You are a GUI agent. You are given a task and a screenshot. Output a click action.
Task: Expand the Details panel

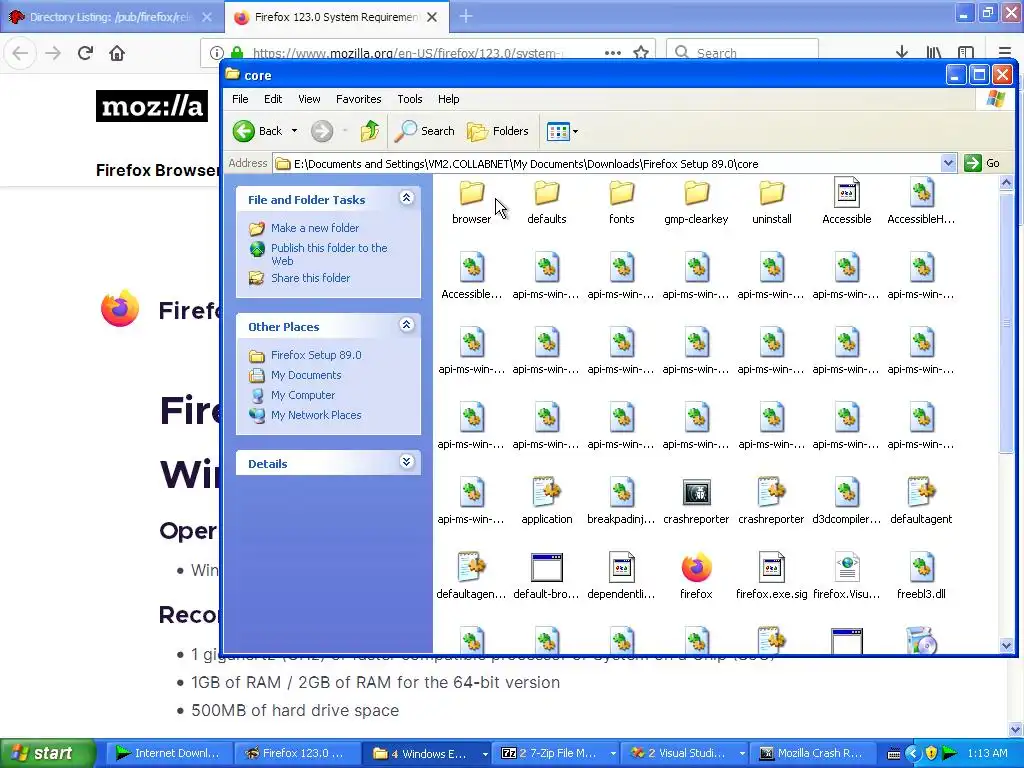[x=406, y=462]
